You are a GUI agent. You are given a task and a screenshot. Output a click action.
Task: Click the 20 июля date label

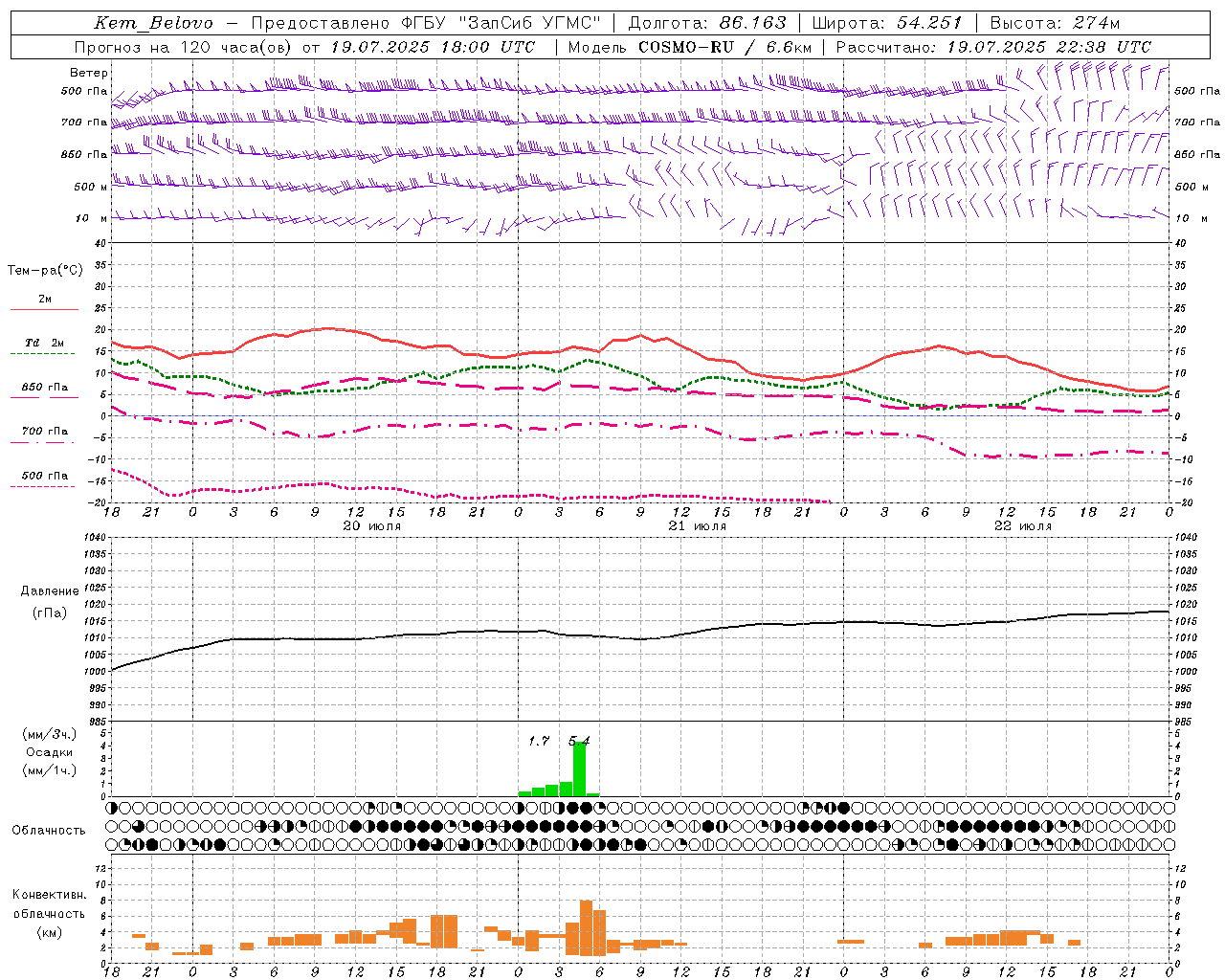click(x=371, y=526)
